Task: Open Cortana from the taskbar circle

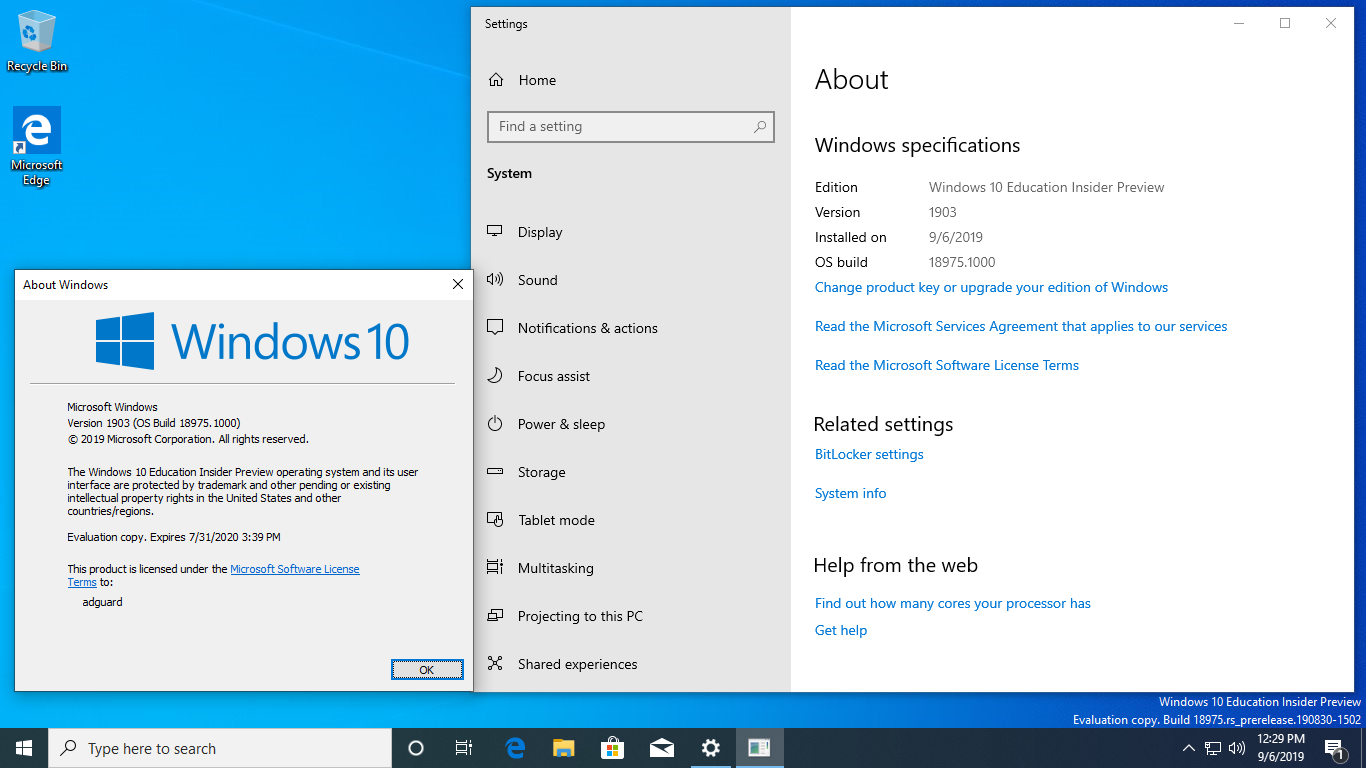Action: pos(416,748)
